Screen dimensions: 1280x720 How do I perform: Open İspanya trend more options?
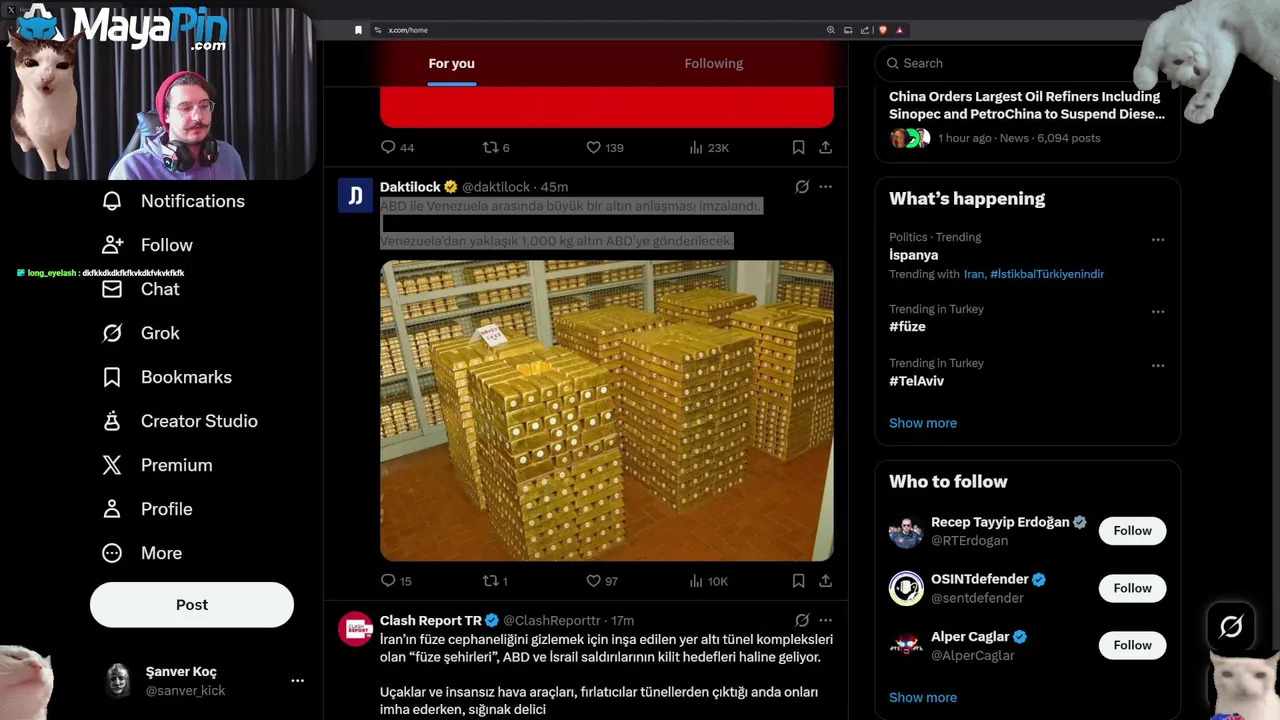(1157, 240)
